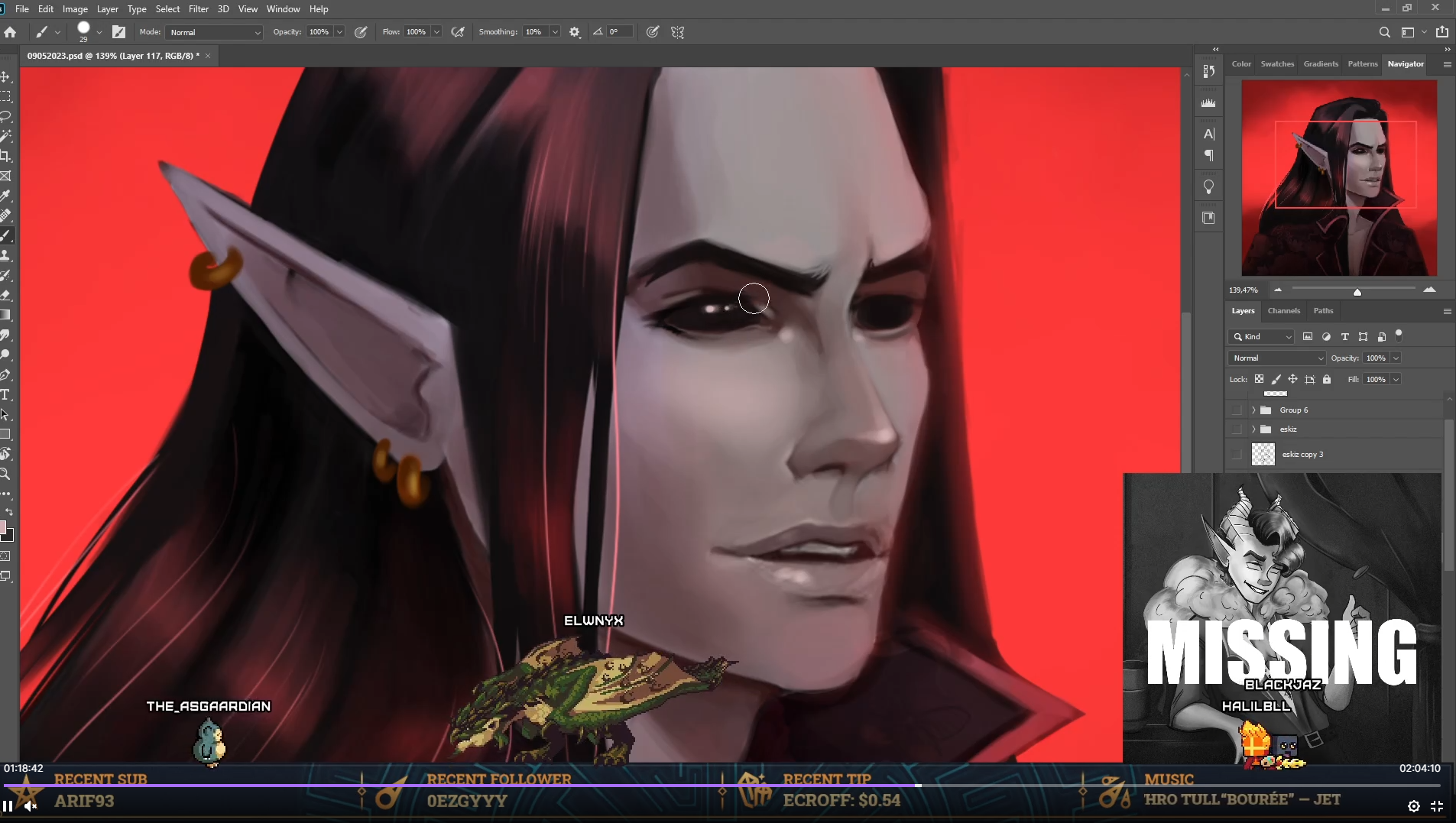Open the Libraries panel icon
Viewport: 1456px width, 823px height.
[1208, 218]
